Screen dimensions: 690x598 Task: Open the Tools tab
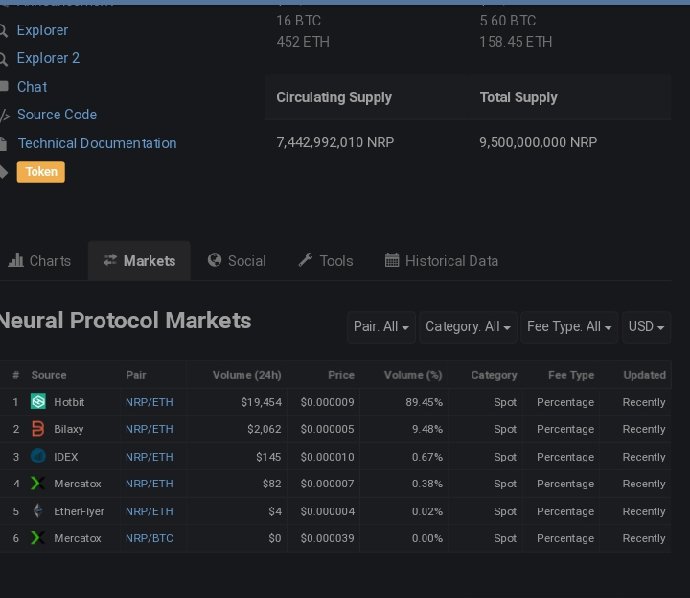click(326, 261)
